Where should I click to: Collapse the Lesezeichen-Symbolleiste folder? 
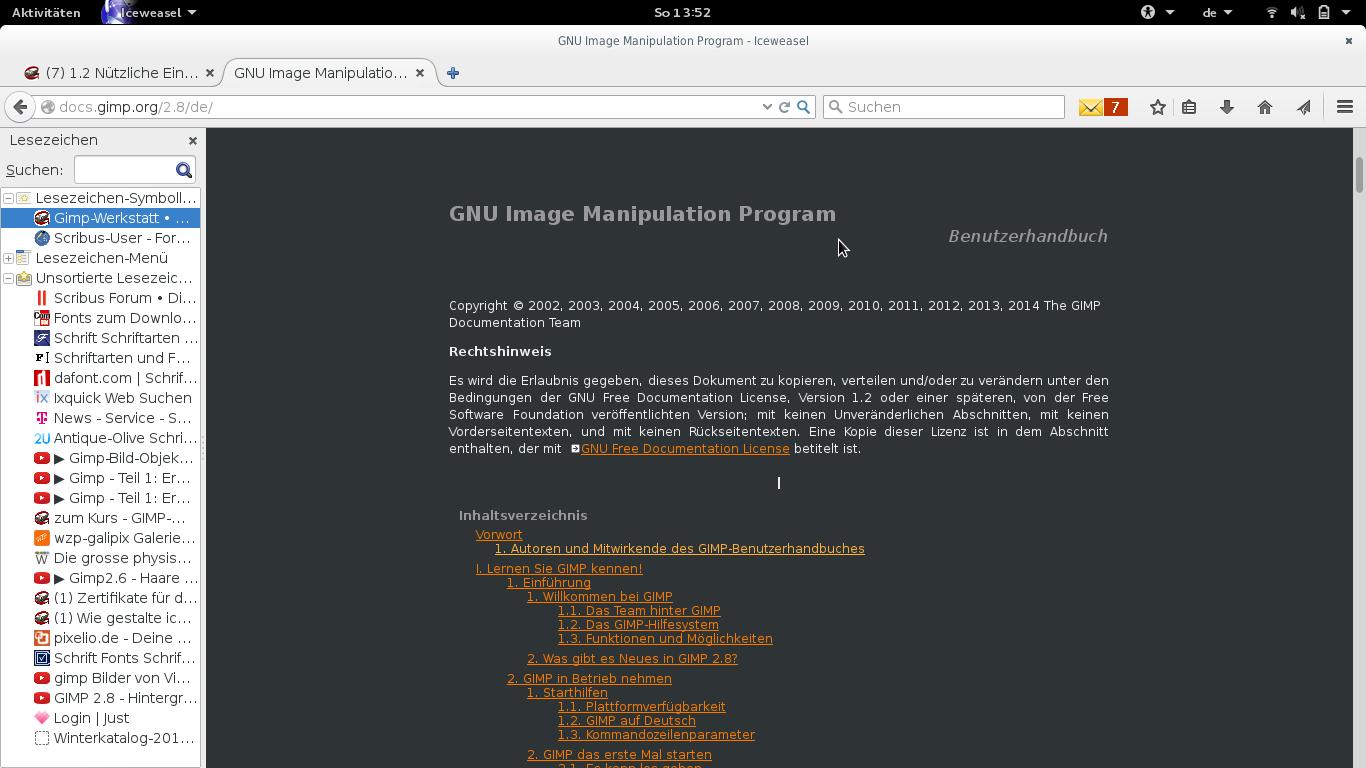coord(8,198)
